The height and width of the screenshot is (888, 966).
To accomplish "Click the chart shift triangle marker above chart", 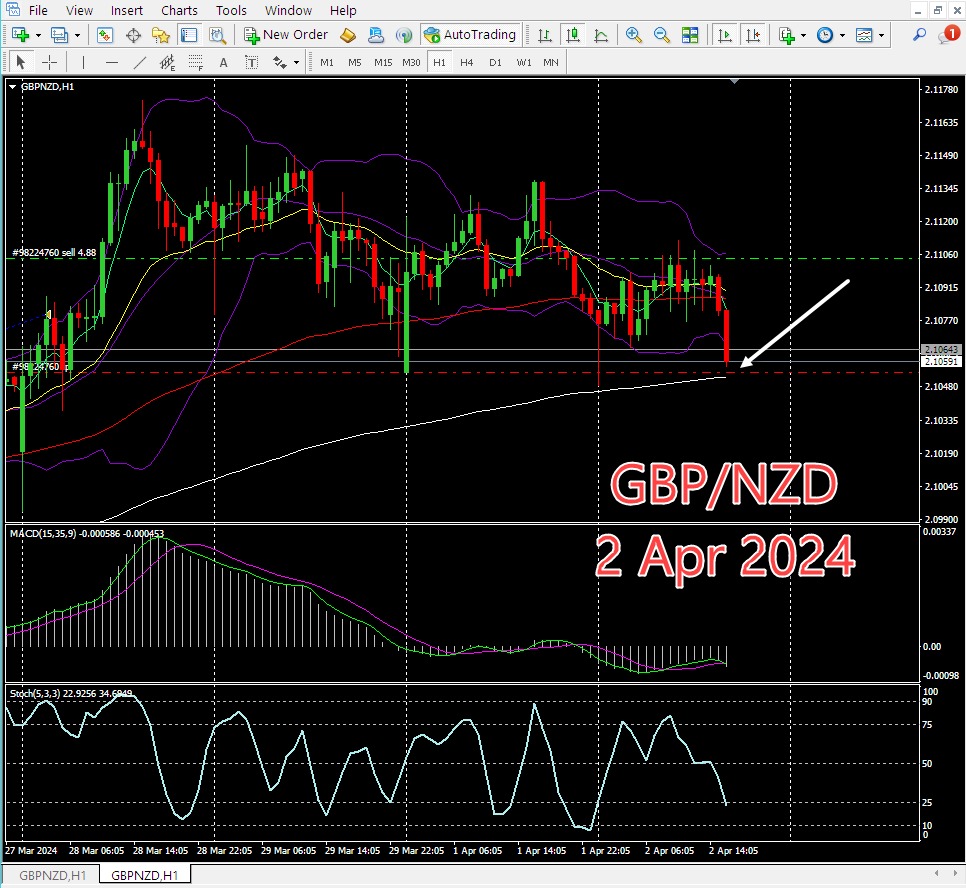I will click(x=734, y=81).
